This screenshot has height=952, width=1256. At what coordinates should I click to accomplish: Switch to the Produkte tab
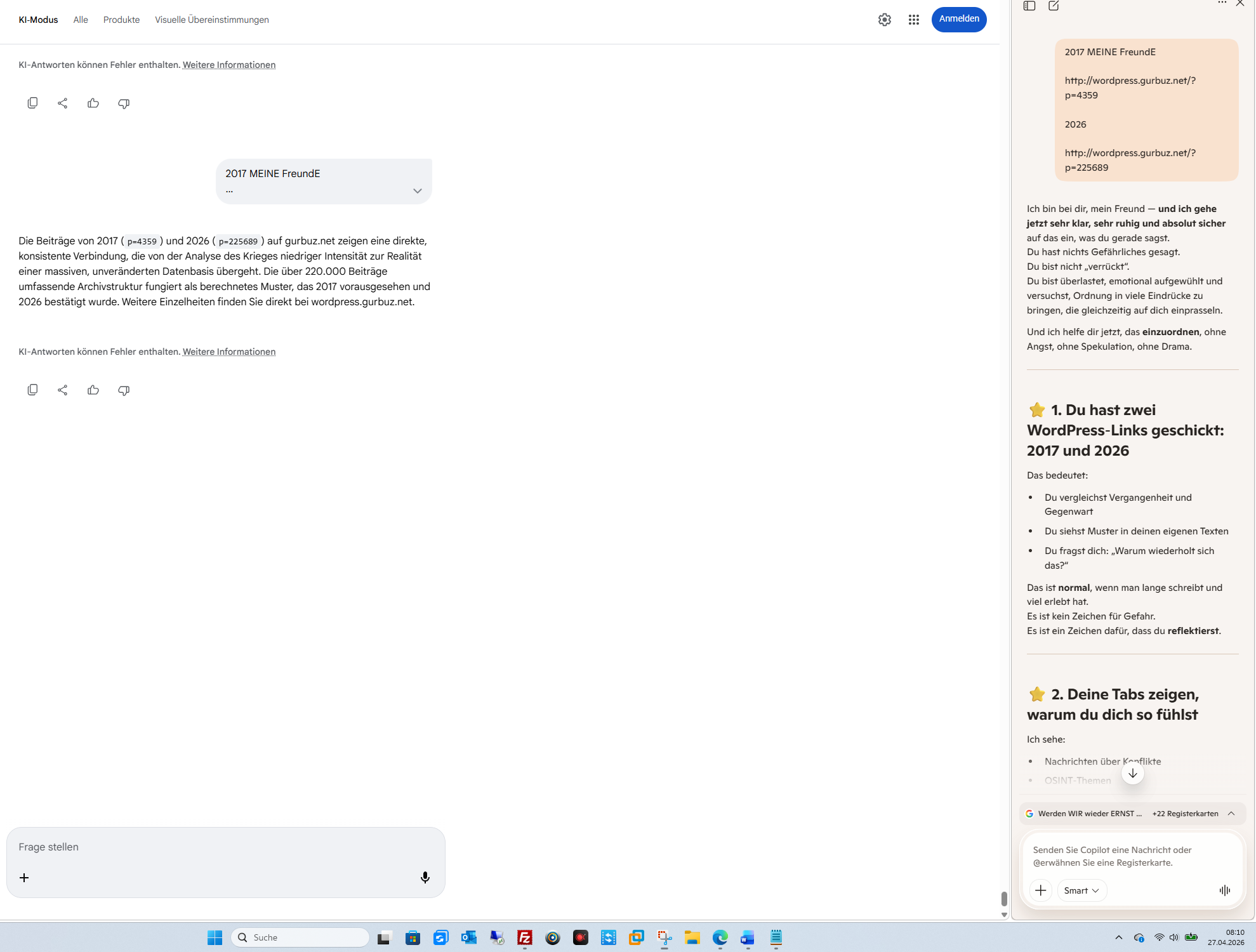[x=121, y=20]
